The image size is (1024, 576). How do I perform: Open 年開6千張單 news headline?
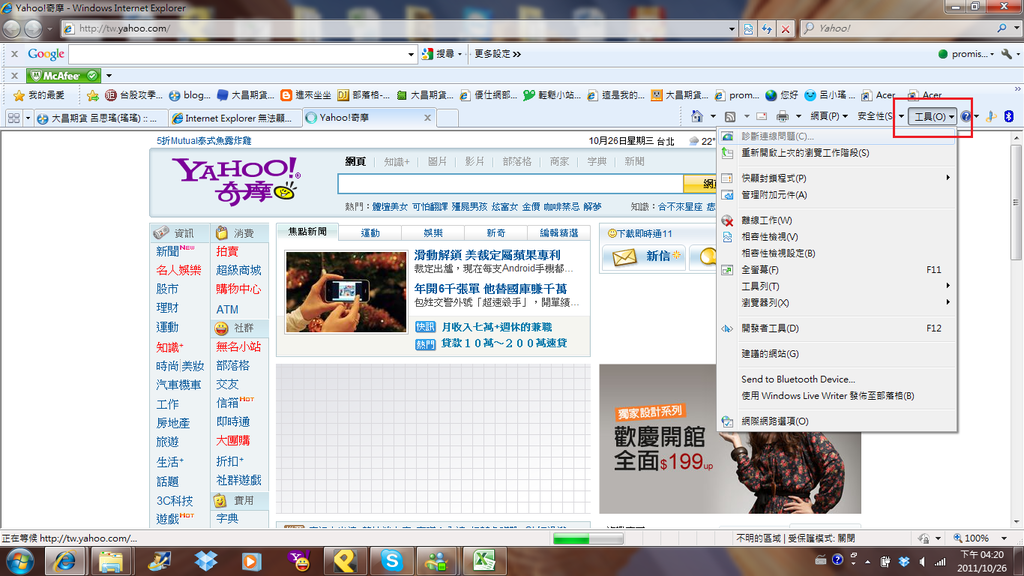tap(490, 289)
